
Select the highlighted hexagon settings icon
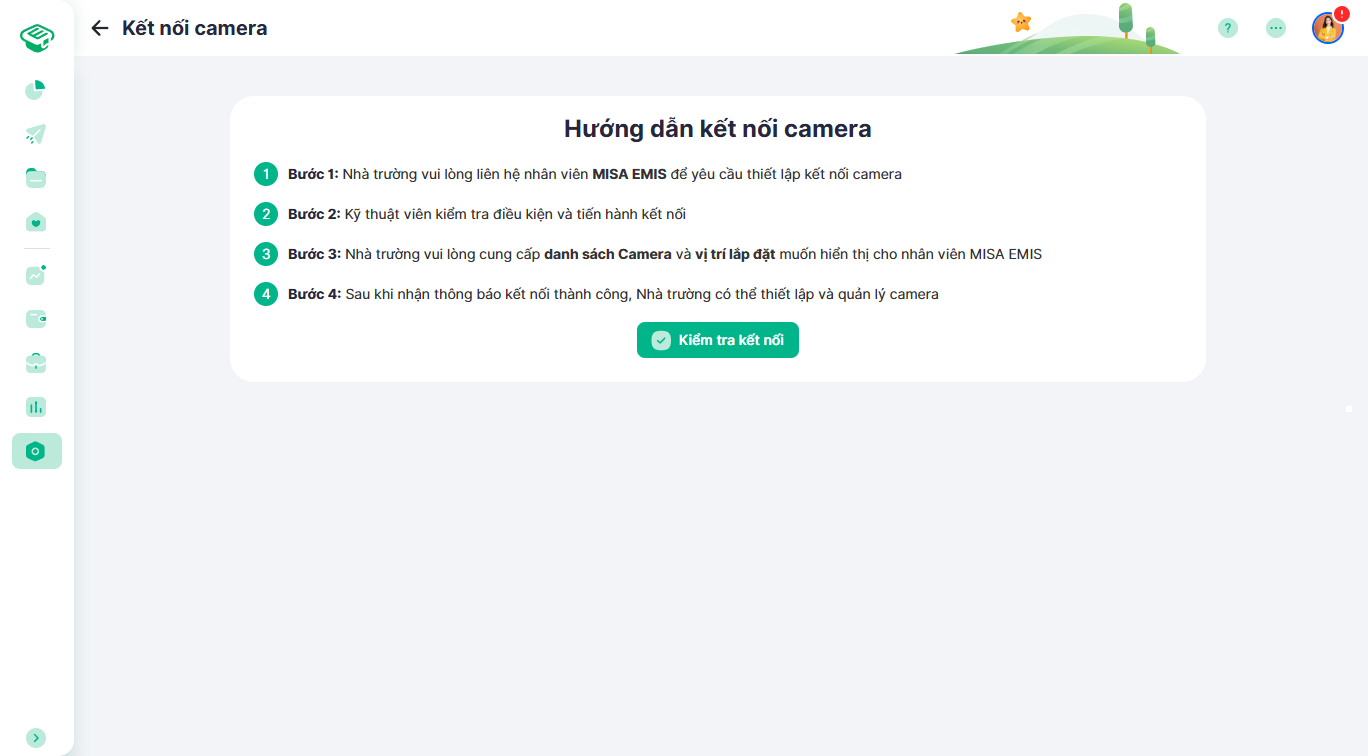pos(36,451)
